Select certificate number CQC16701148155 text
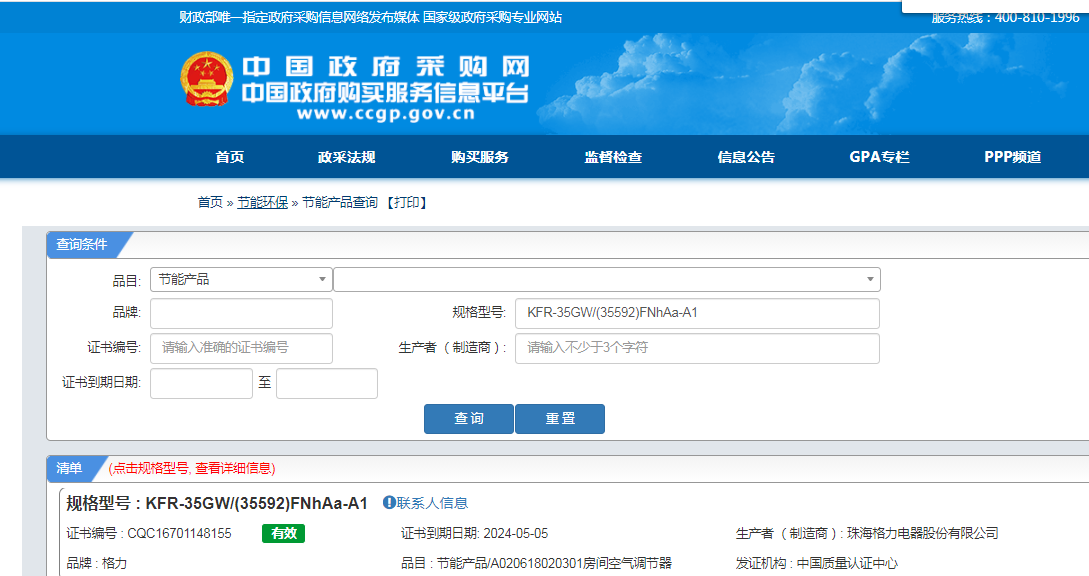1089x576 pixels. (179, 534)
